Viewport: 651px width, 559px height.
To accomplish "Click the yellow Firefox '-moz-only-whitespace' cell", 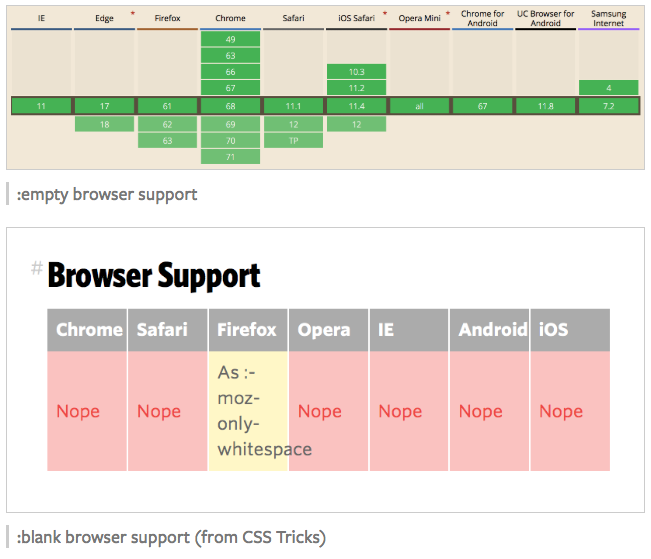I will tap(248, 411).
